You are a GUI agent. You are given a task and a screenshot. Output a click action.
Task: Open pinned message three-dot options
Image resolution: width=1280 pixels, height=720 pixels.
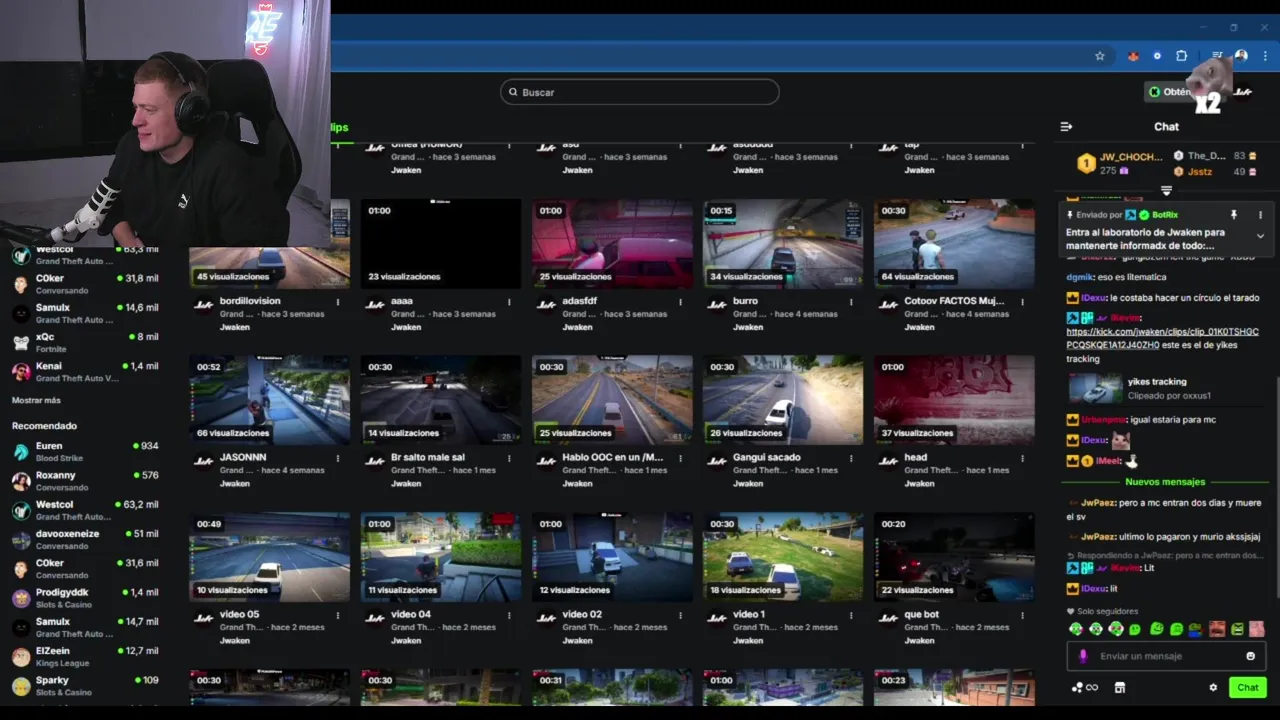click(x=1260, y=215)
